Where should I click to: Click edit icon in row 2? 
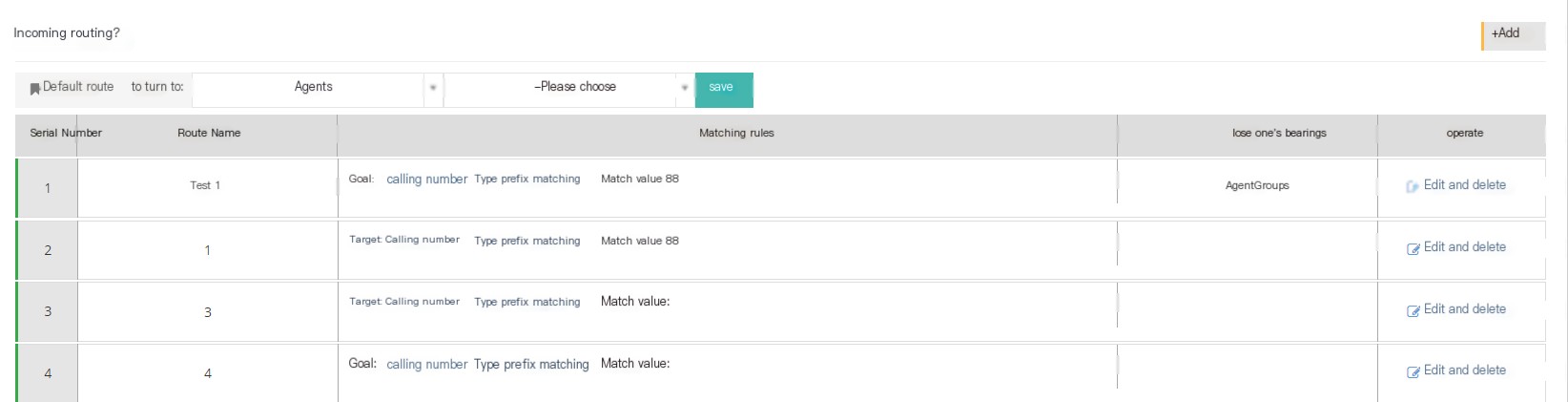(x=1413, y=248)
